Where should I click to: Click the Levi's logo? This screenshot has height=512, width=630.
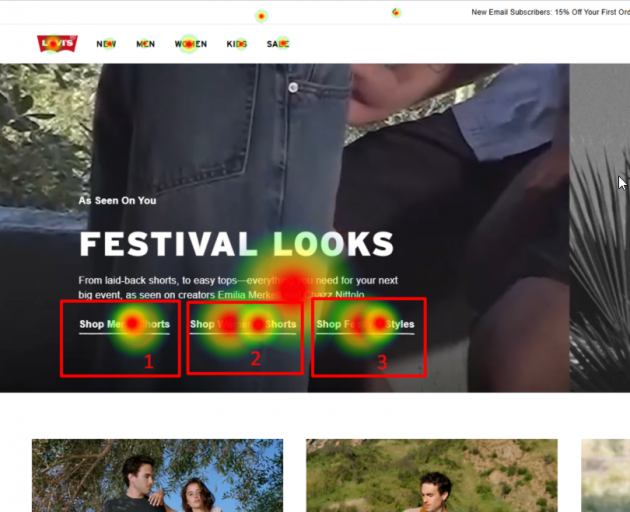(57, 43)
